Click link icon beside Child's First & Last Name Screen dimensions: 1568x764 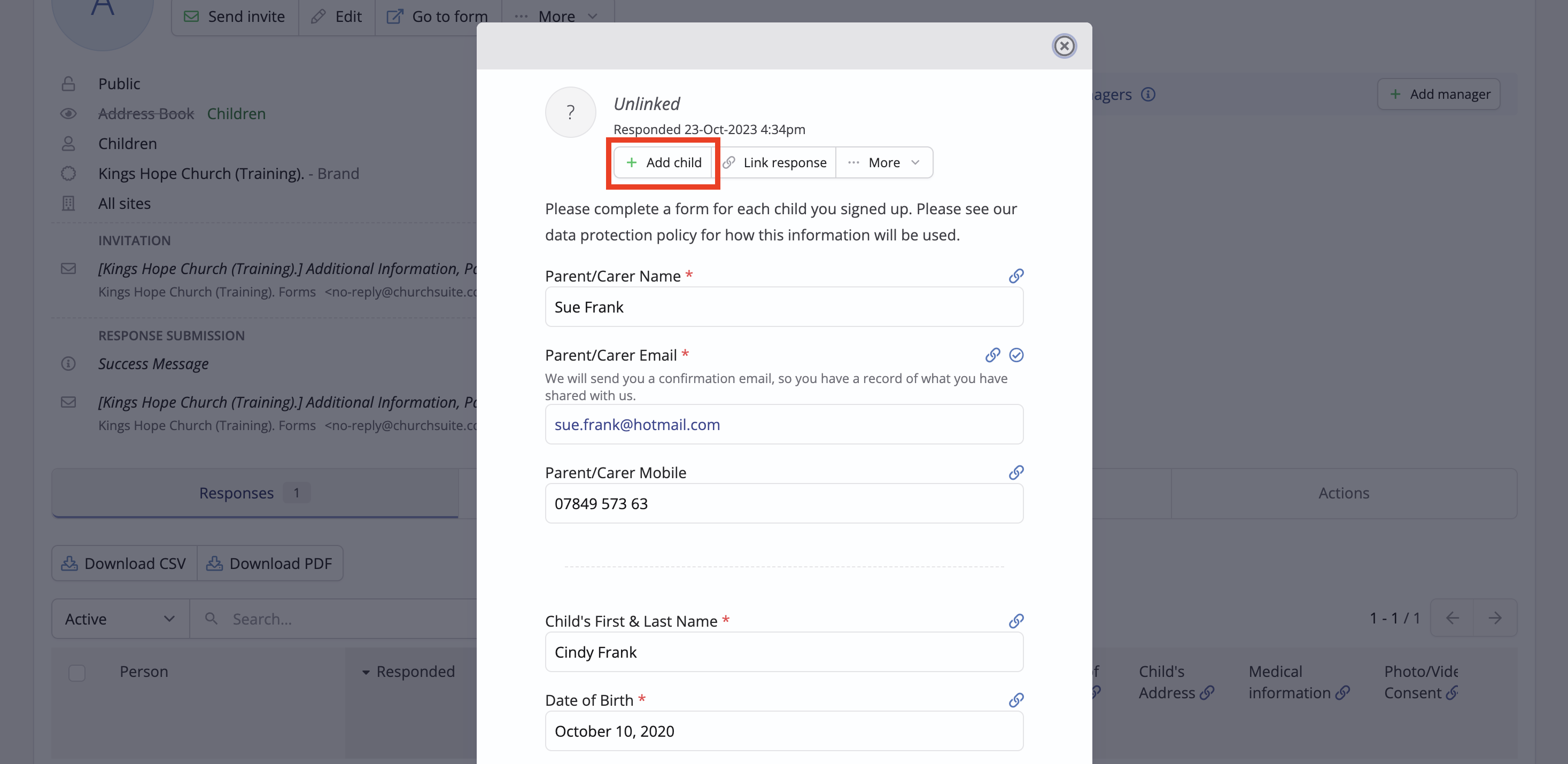pyautogui.click(x=1015, y=621)
